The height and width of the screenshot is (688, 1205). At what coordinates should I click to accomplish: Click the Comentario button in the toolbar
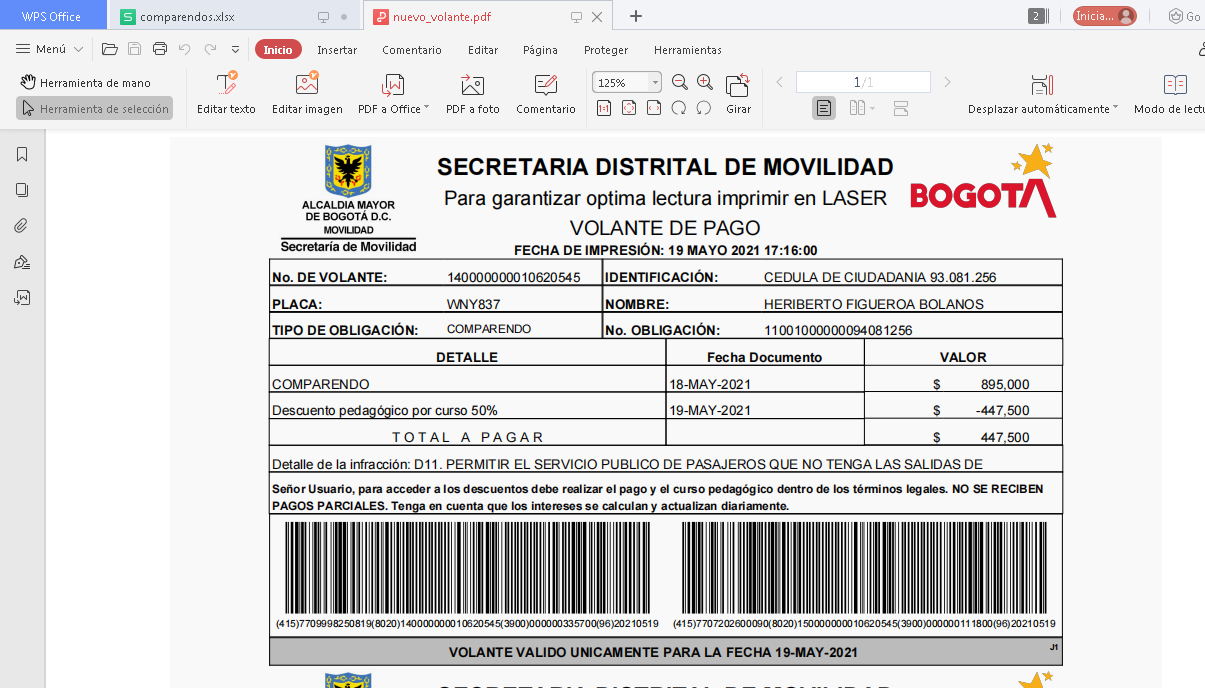click(x=545, y=93)
